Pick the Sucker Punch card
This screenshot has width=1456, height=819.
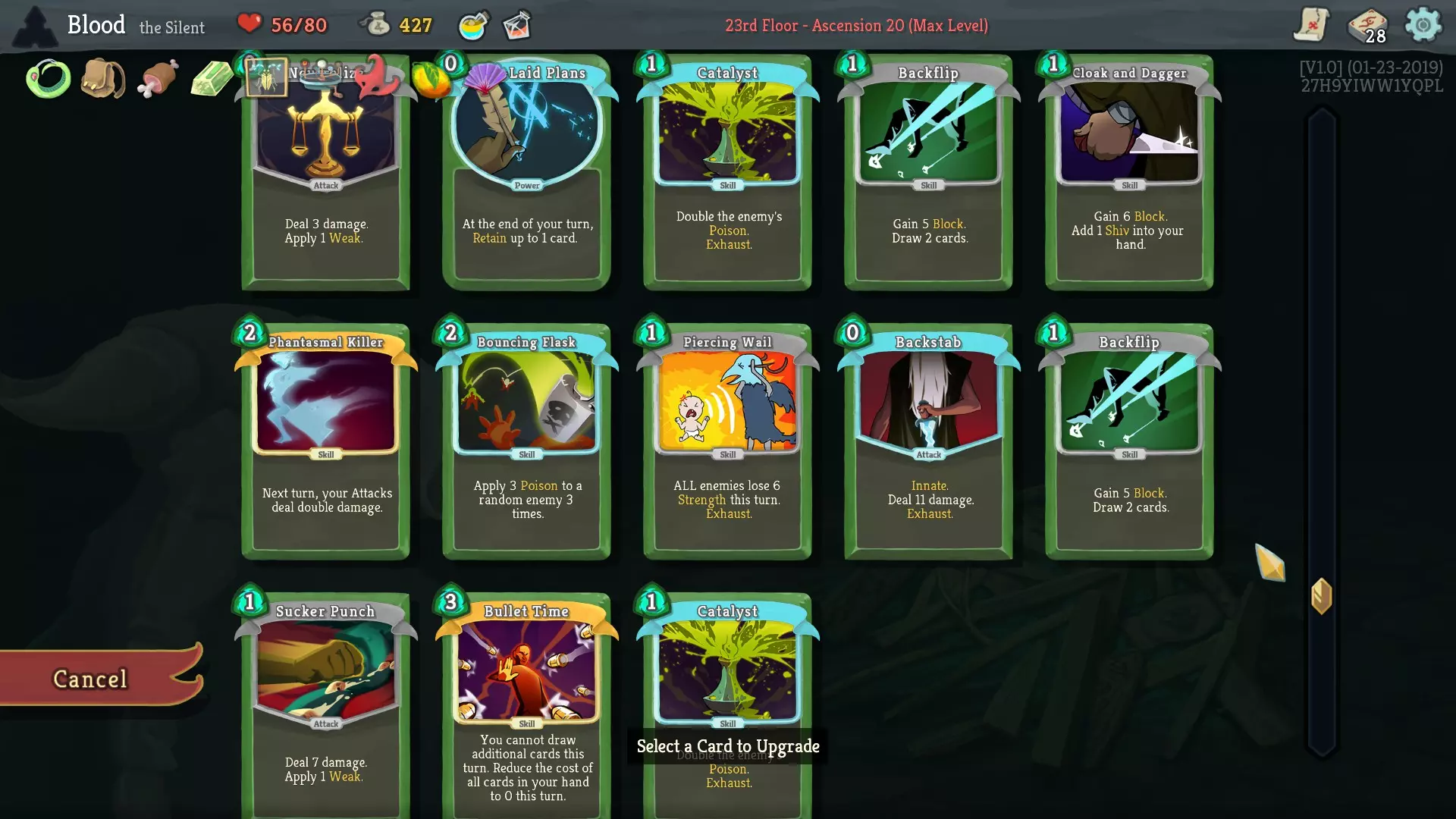click(x=326, y=705)
